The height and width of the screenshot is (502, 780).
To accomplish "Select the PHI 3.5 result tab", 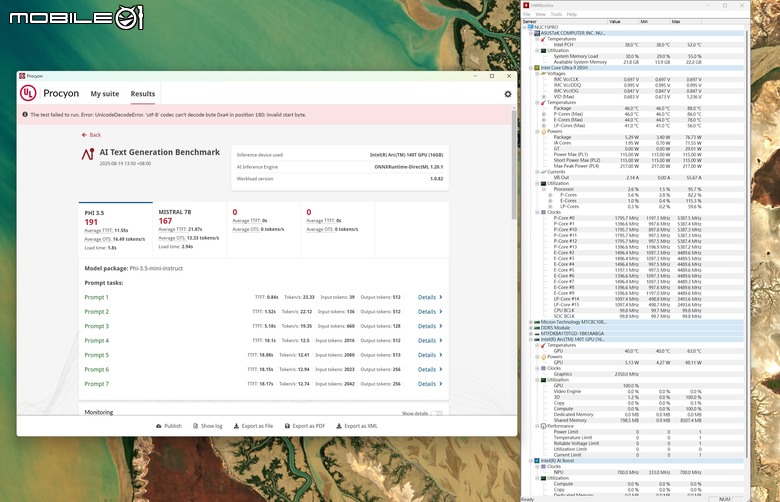I will pos(115,230).
